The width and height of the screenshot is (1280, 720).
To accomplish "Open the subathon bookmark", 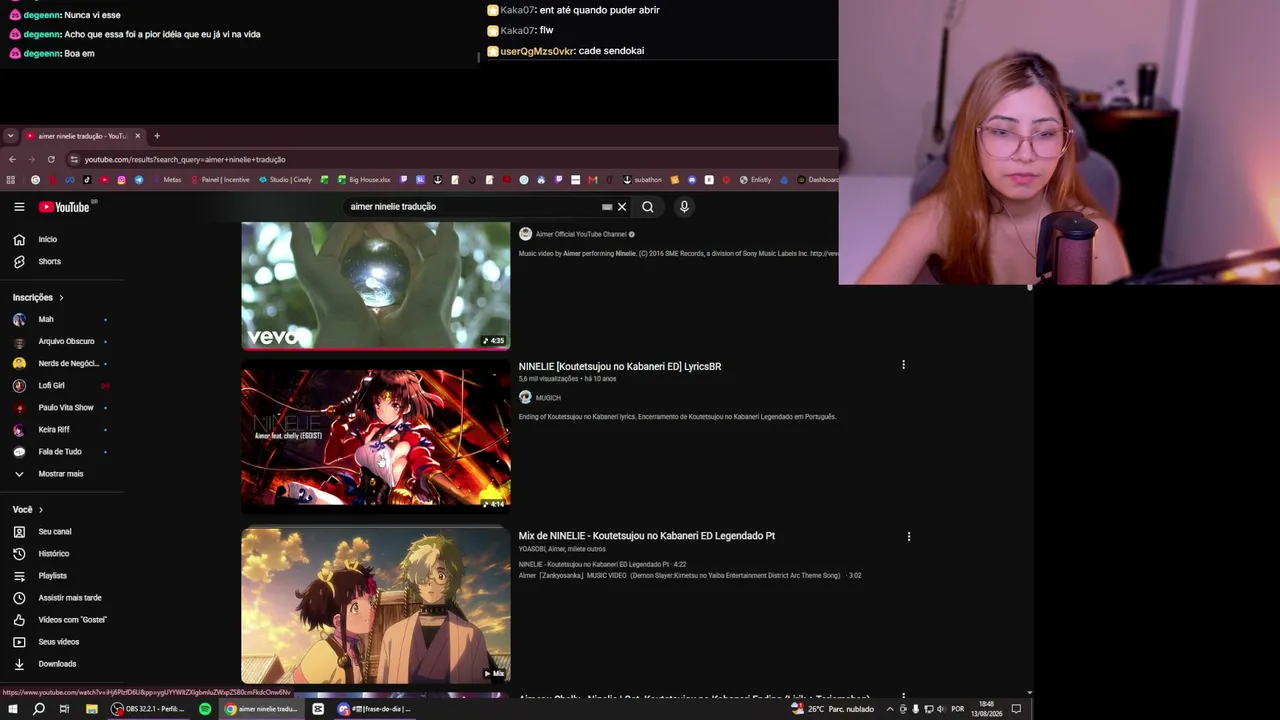I will tap(642, 180).
